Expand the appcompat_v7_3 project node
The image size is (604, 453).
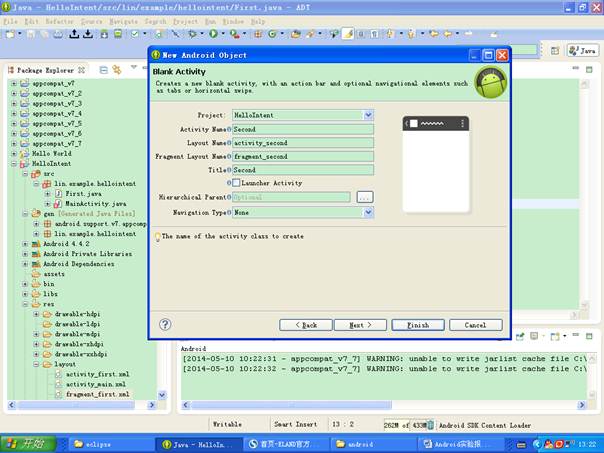[14, 103]
